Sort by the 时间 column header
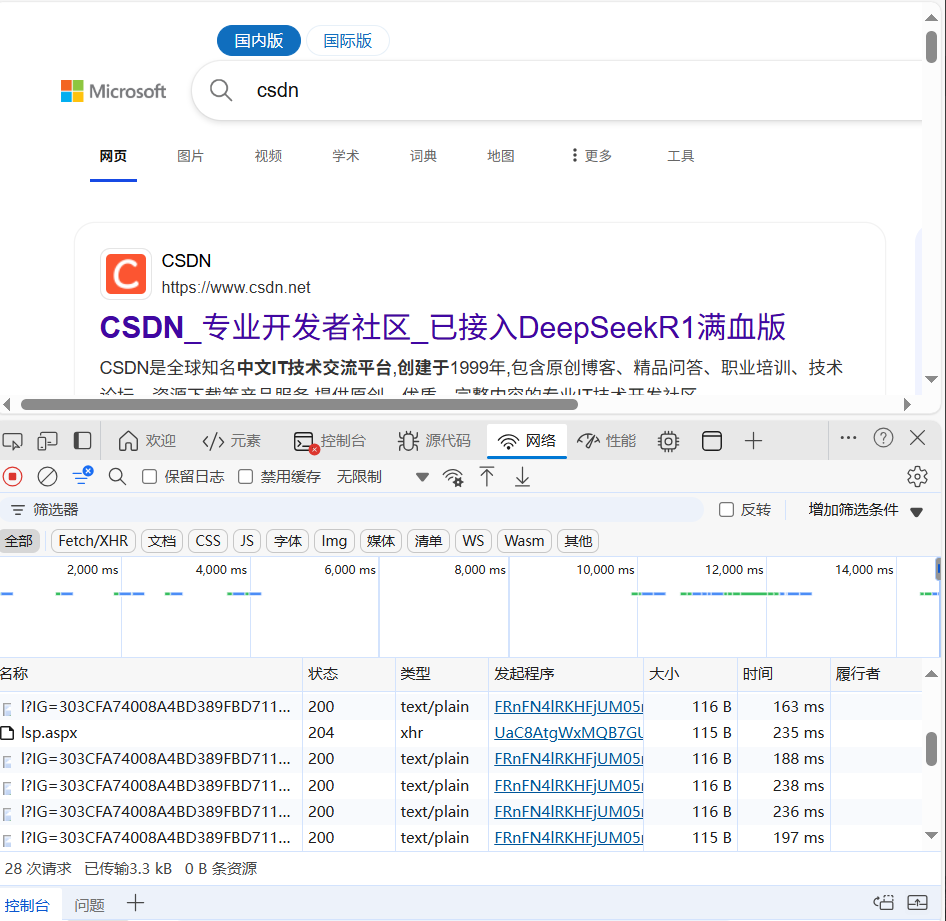This screenshot has width=946, height=921. point(783,674)
